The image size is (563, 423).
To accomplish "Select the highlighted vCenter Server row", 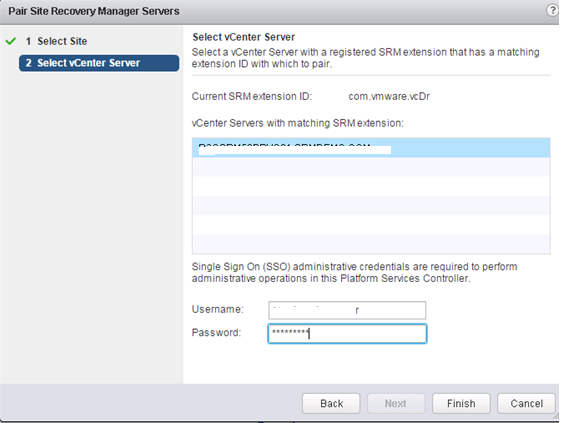I will tap(371, 148).
